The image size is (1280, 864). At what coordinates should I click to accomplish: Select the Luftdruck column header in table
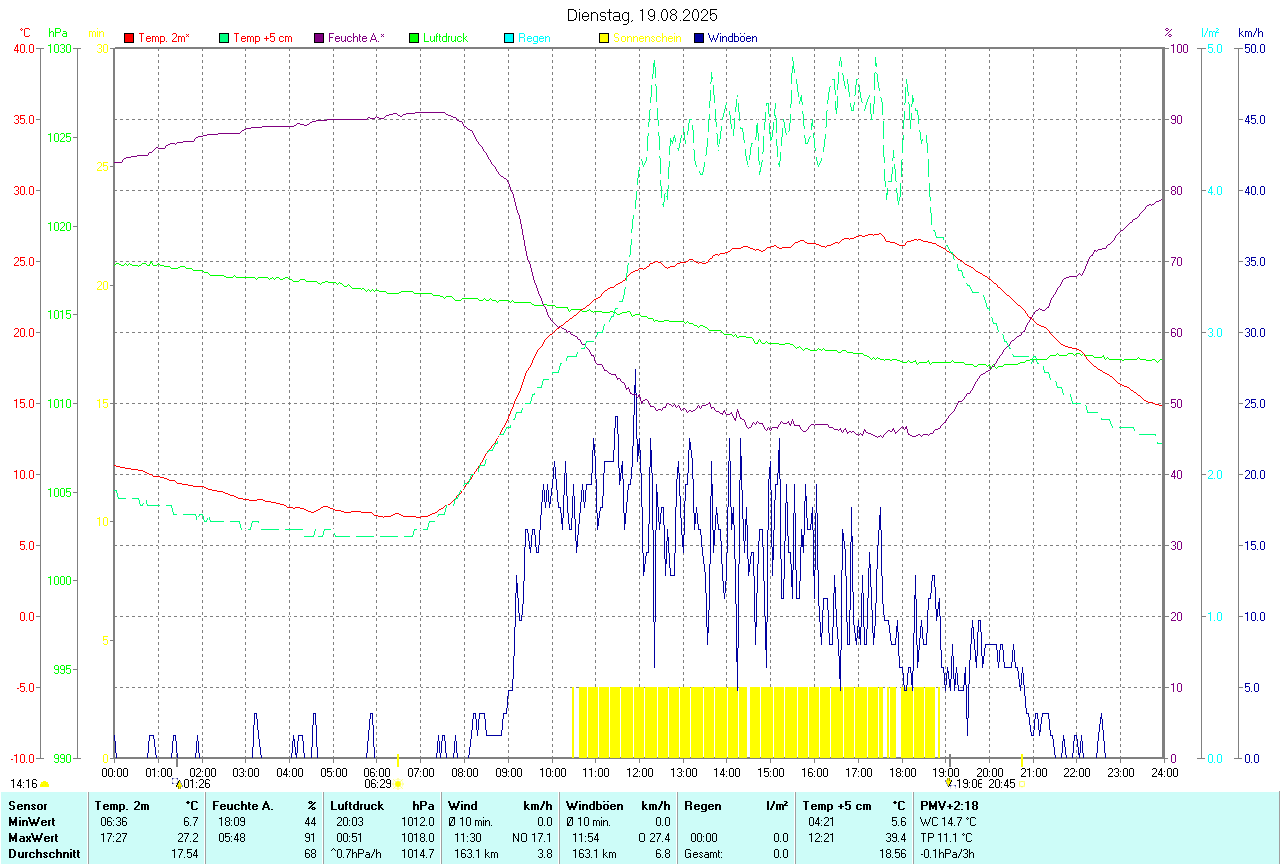[357, 805]
